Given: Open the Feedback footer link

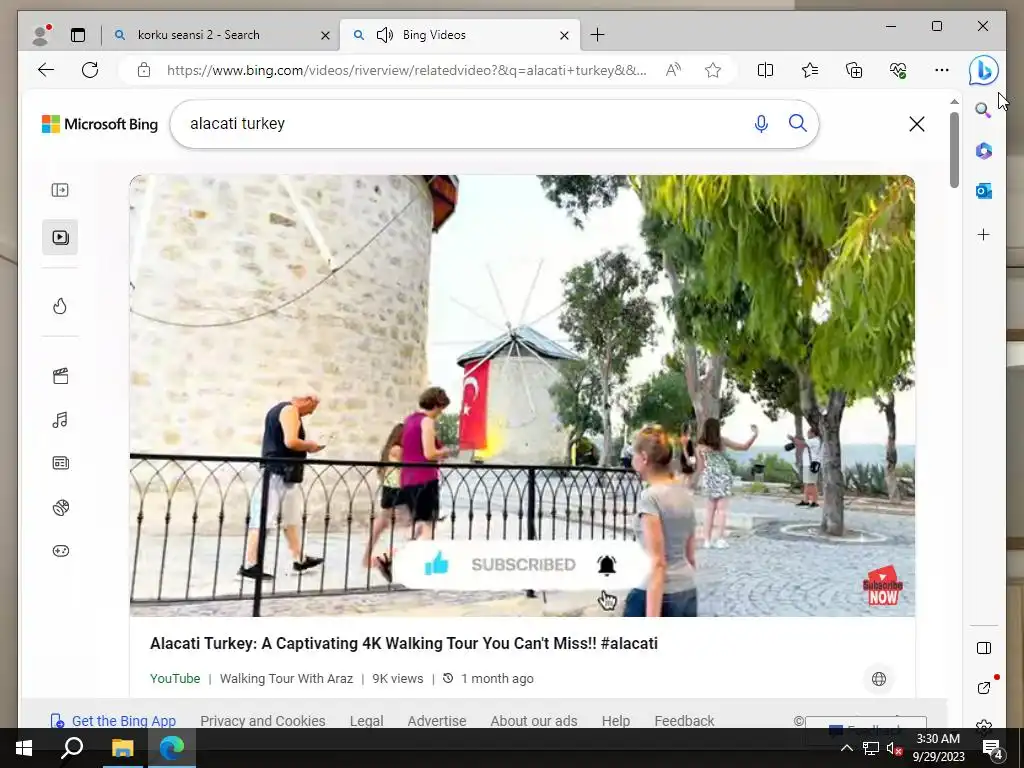Looking at the screenshot, I should tap(684, 720).
